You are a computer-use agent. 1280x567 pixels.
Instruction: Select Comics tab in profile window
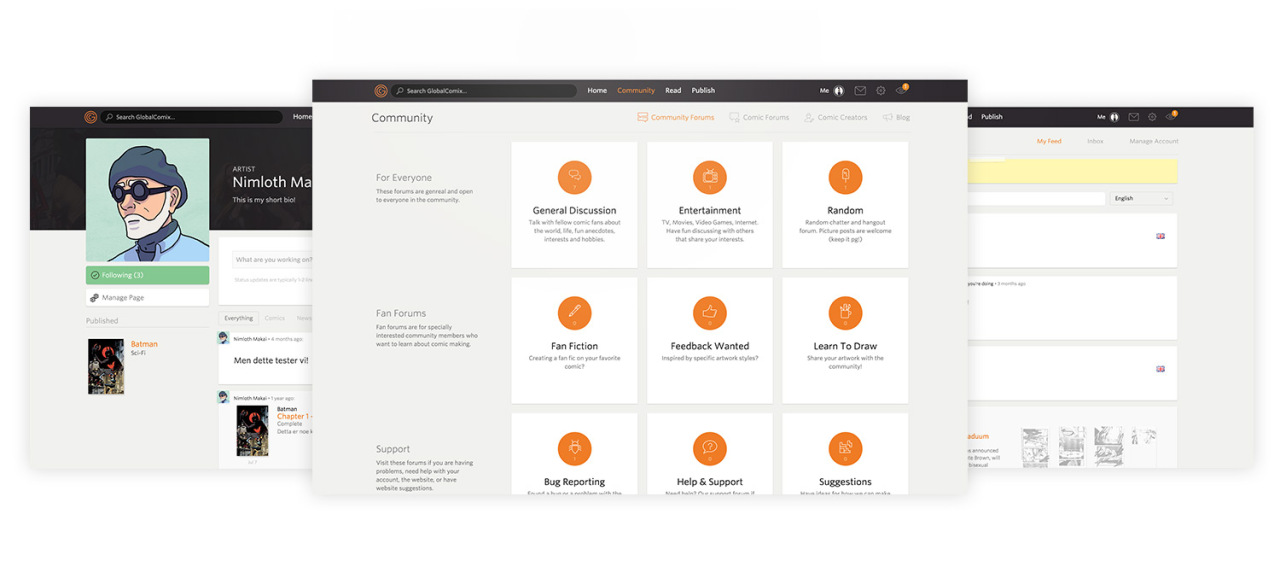[x=274, y=318]
